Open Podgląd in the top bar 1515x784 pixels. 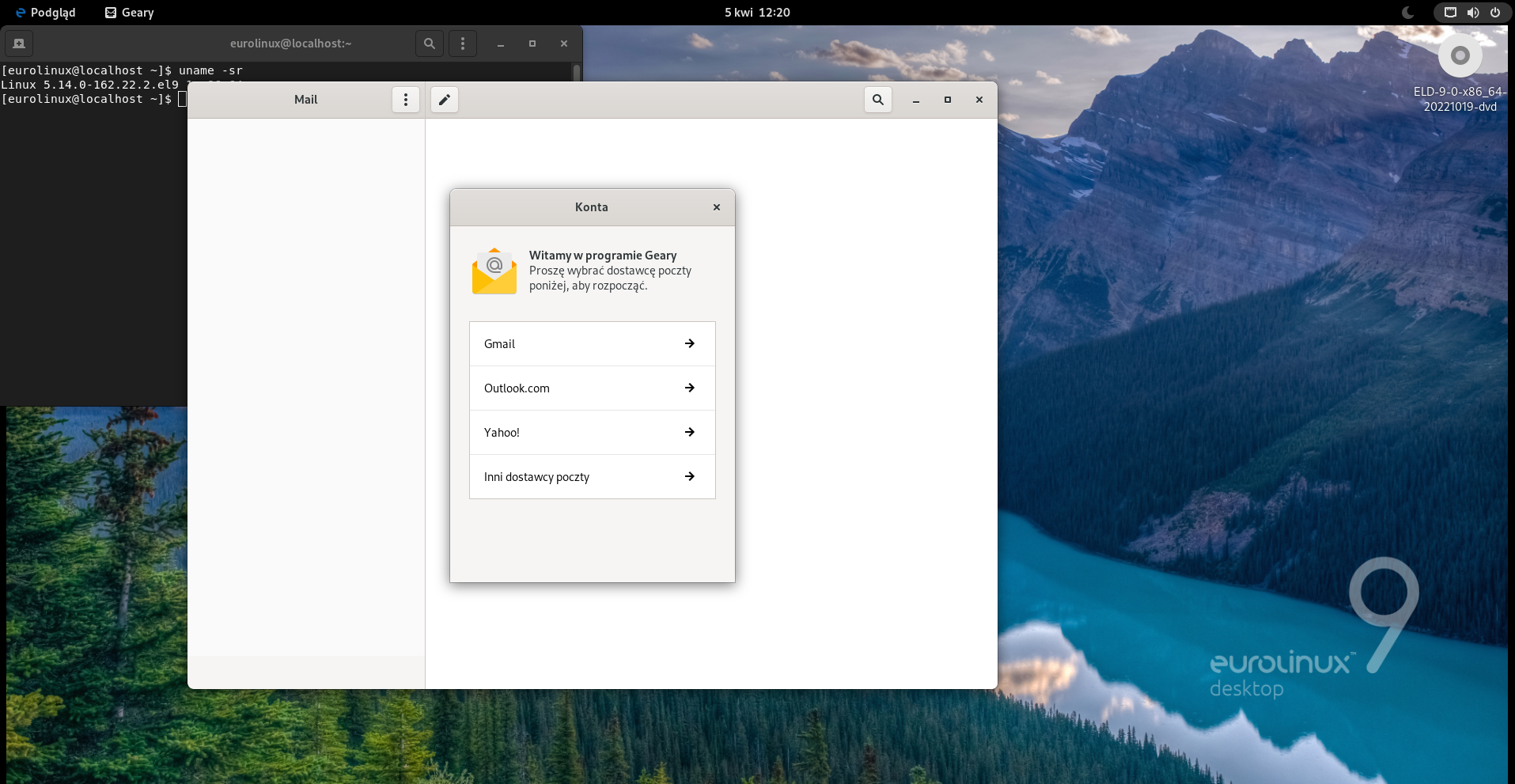[45, 12]
